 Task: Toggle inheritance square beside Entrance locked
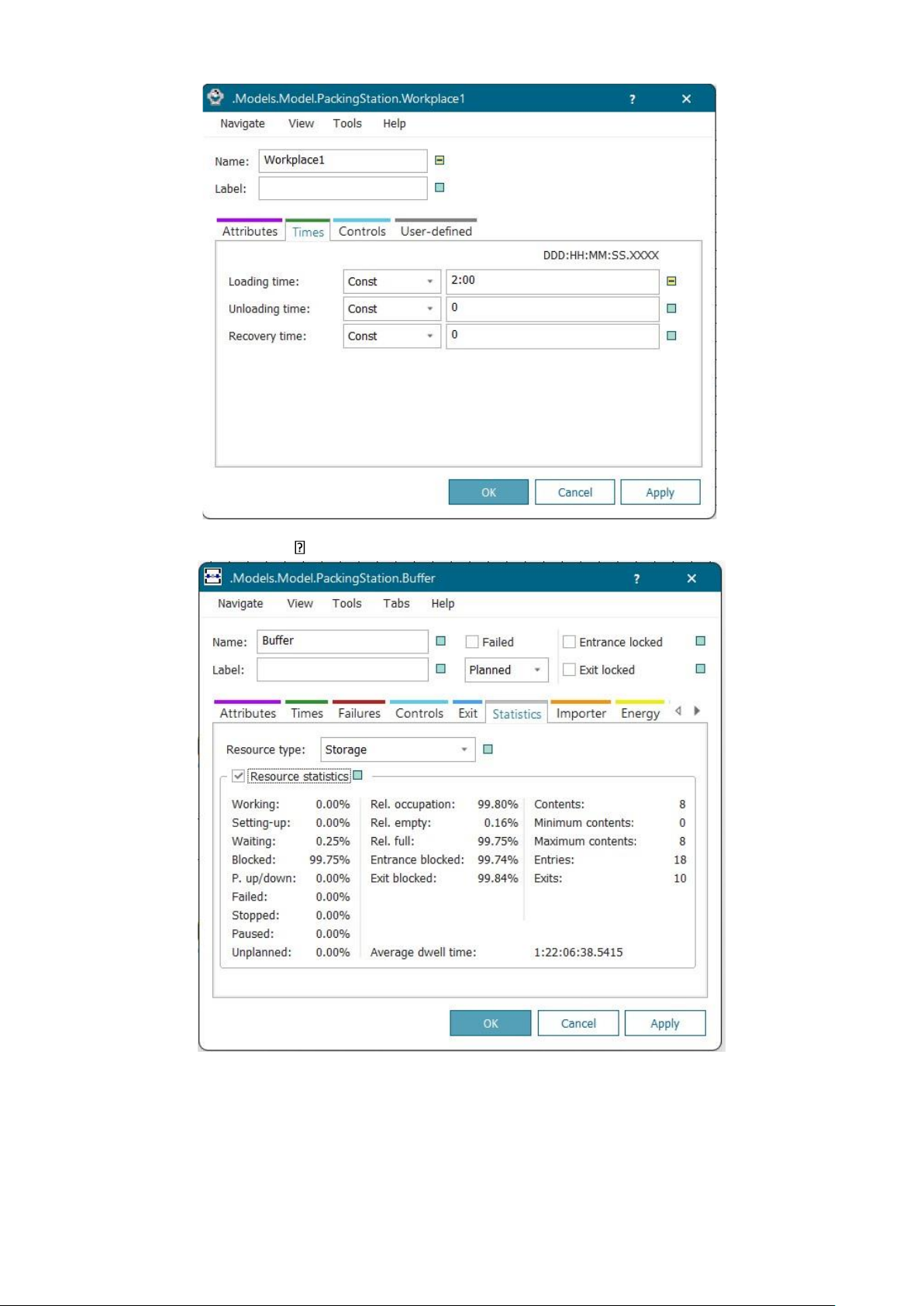click(x=700, y=641)
